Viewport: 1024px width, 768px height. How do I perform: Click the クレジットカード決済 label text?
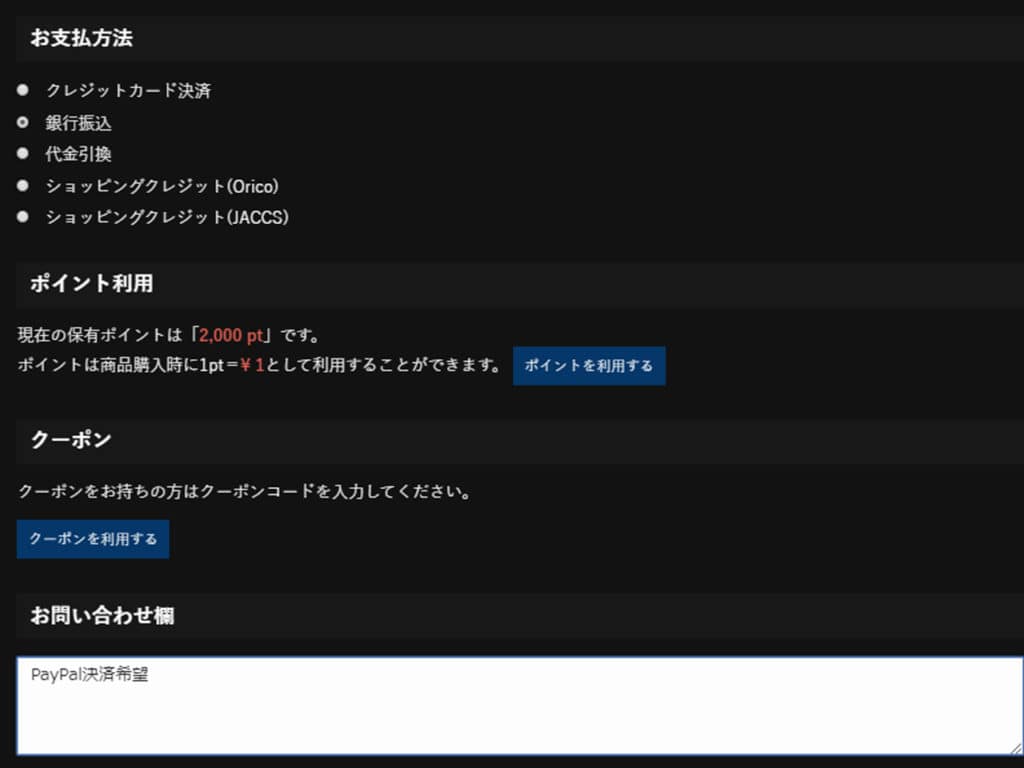pyautogui.click(x=128, y=91)
